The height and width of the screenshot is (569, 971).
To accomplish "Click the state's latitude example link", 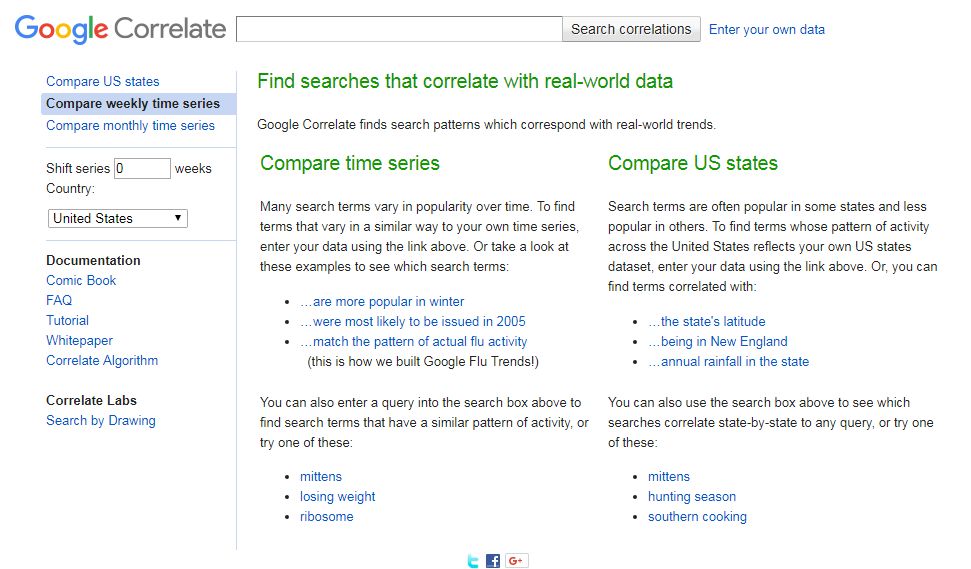I will click(x=707, y=321).
